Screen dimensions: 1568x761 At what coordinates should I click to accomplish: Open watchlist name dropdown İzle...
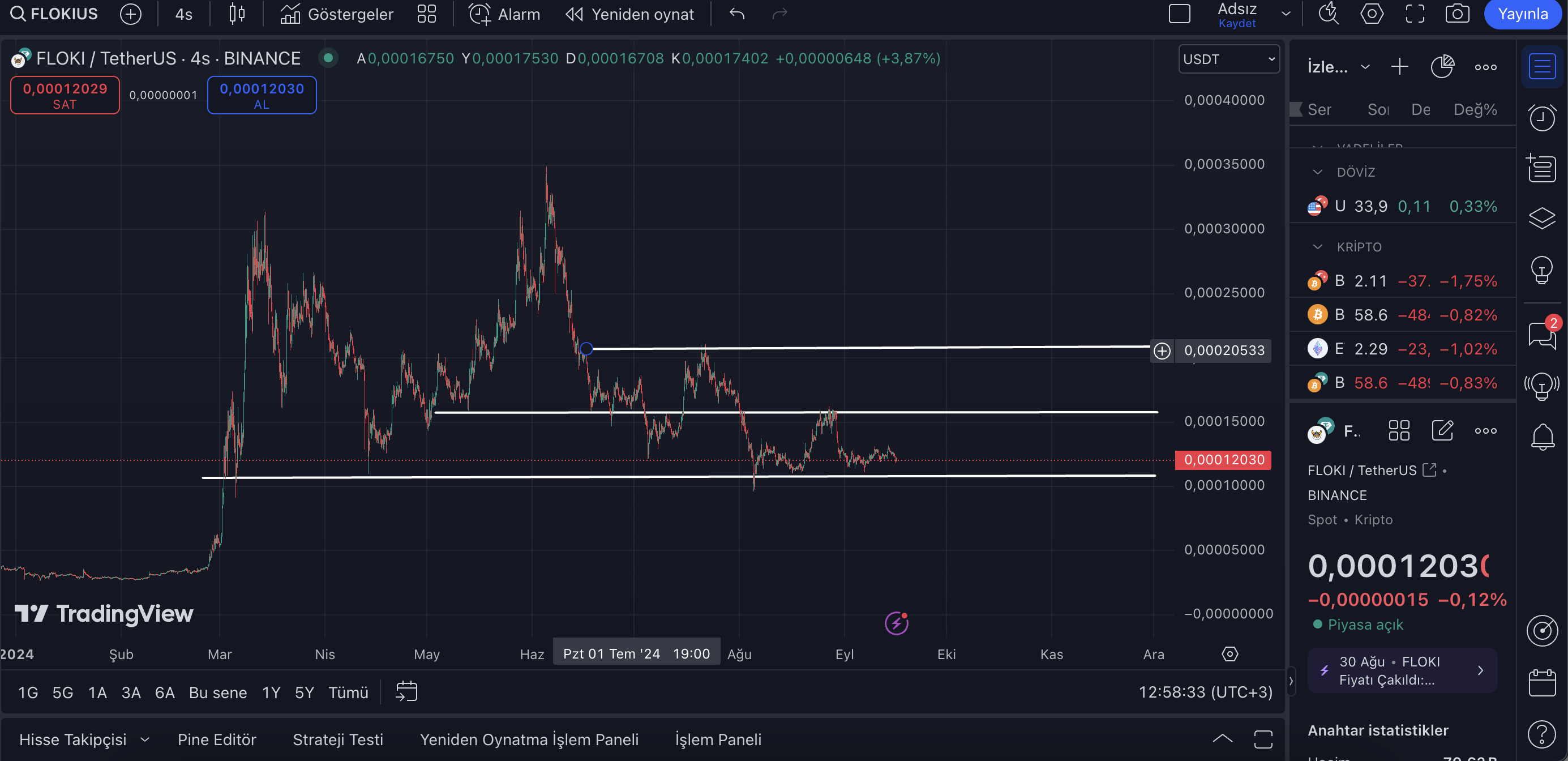(1339, 66)
